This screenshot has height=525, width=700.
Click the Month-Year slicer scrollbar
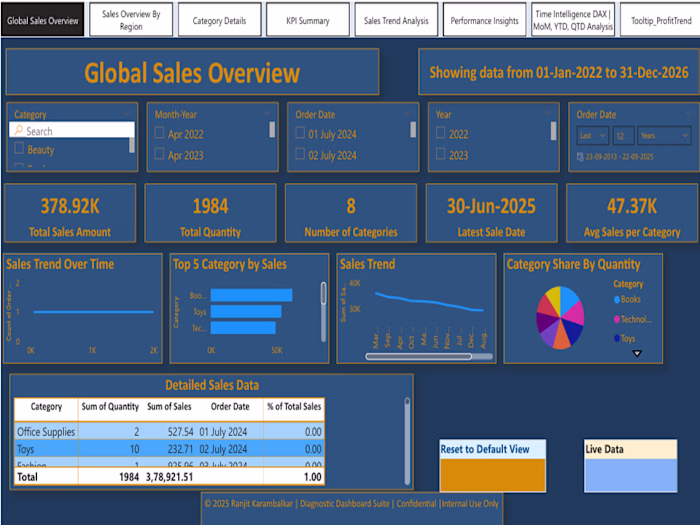(x=272, y=129)
